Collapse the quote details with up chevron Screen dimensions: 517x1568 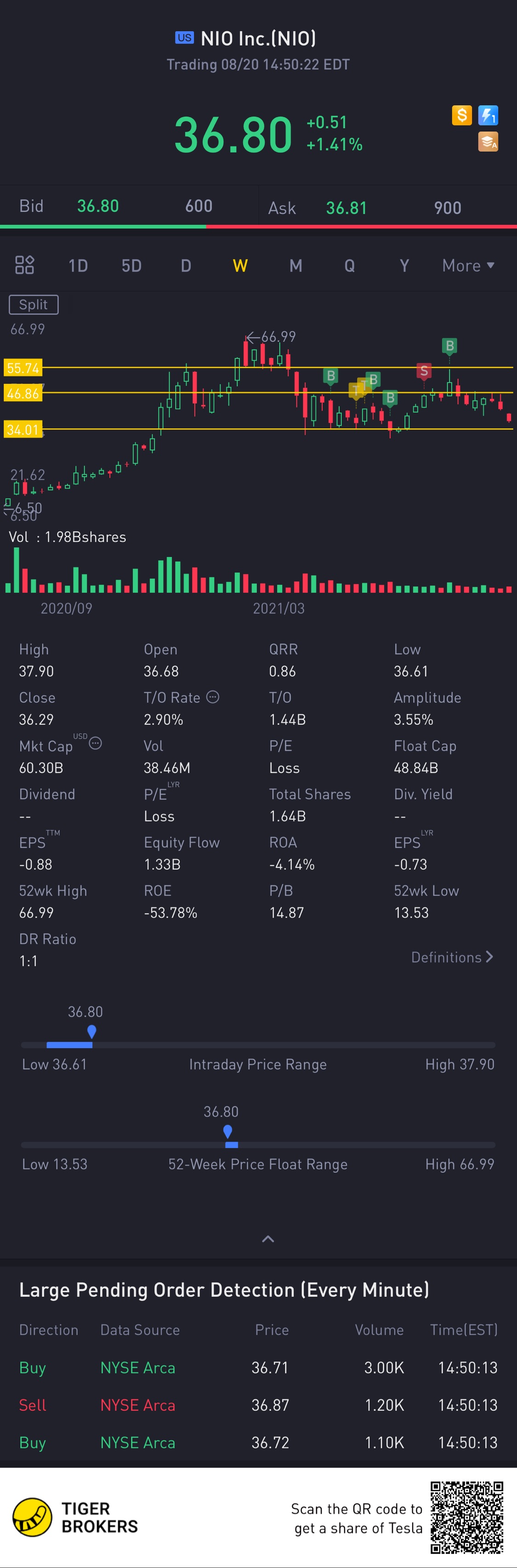pyautogui.click(x=268, y=1238)
